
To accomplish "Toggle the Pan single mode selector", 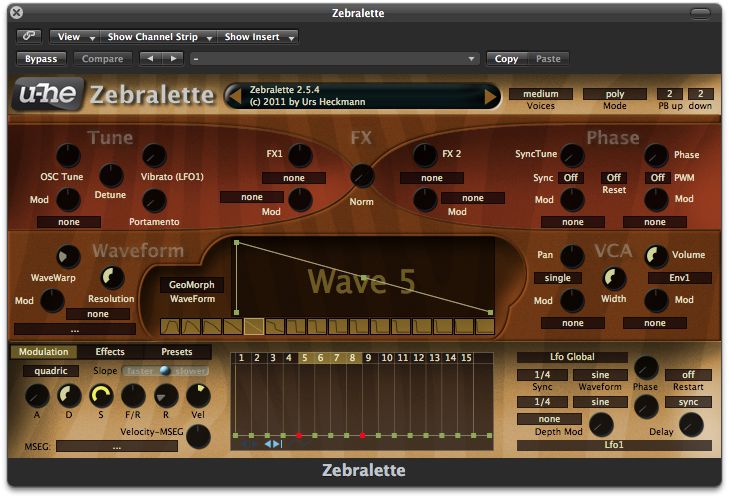I will point(557,278).
